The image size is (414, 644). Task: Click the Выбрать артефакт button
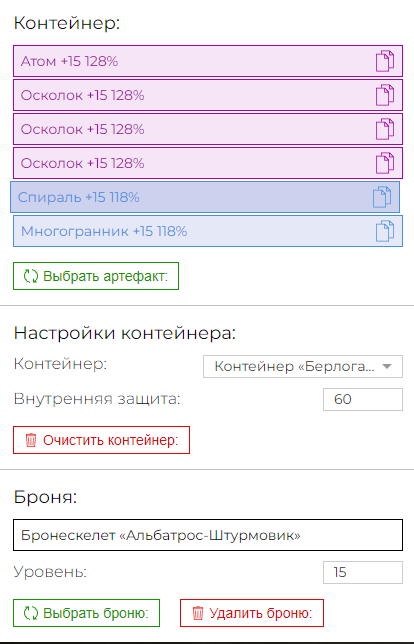click(96, 276)
